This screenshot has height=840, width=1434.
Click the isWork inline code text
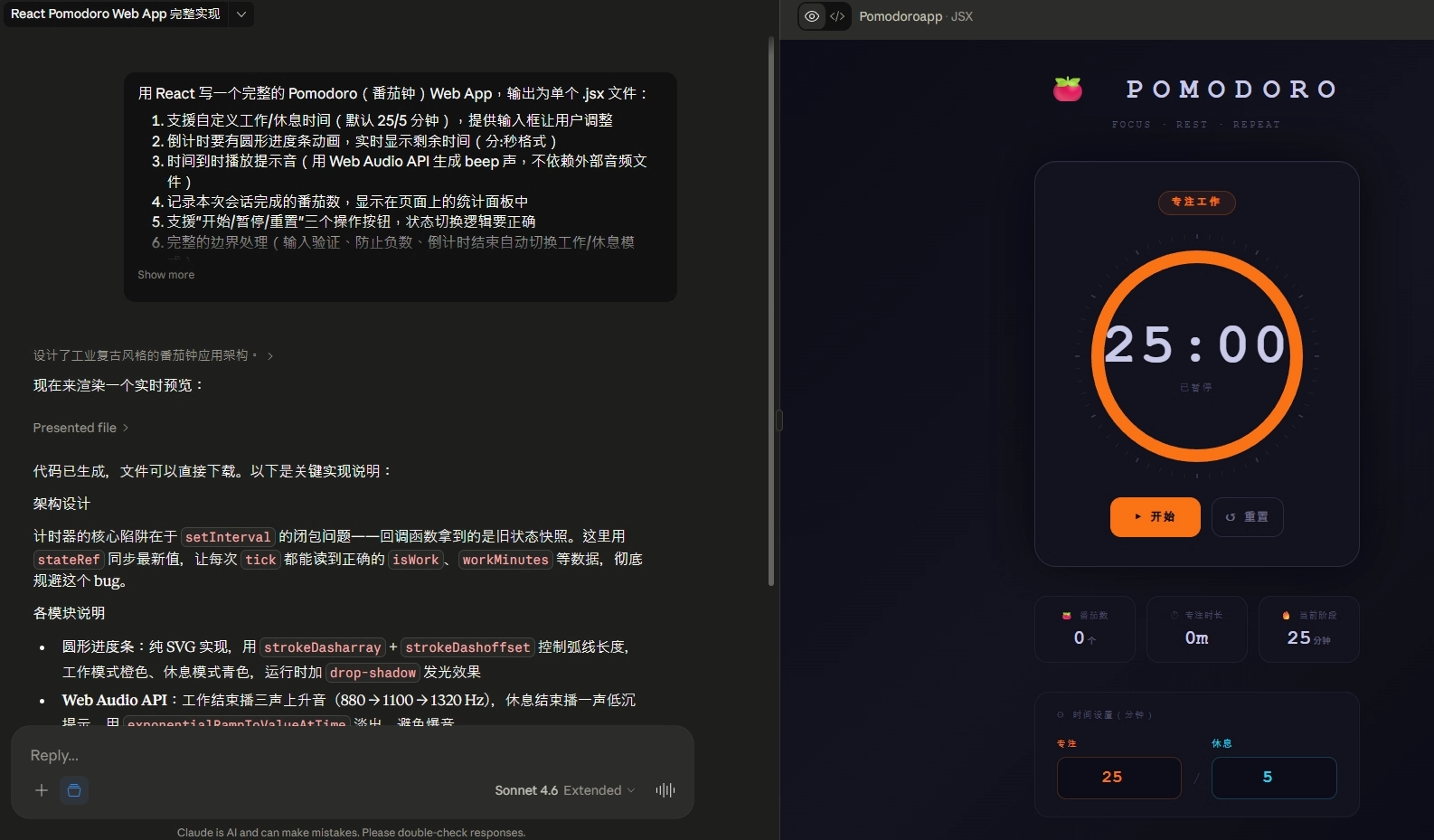pos(416,560)
